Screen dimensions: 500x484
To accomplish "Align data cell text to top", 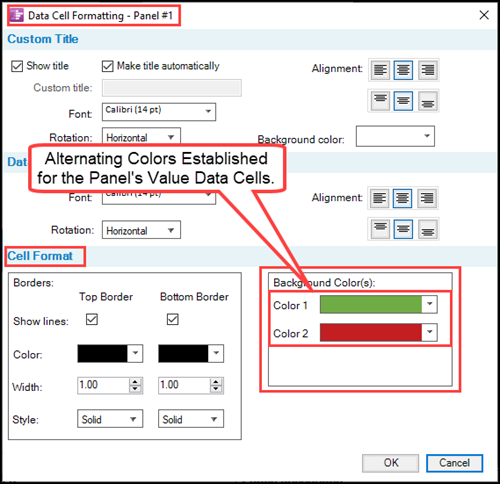I will pyautogui.click(x=380, y=229).
